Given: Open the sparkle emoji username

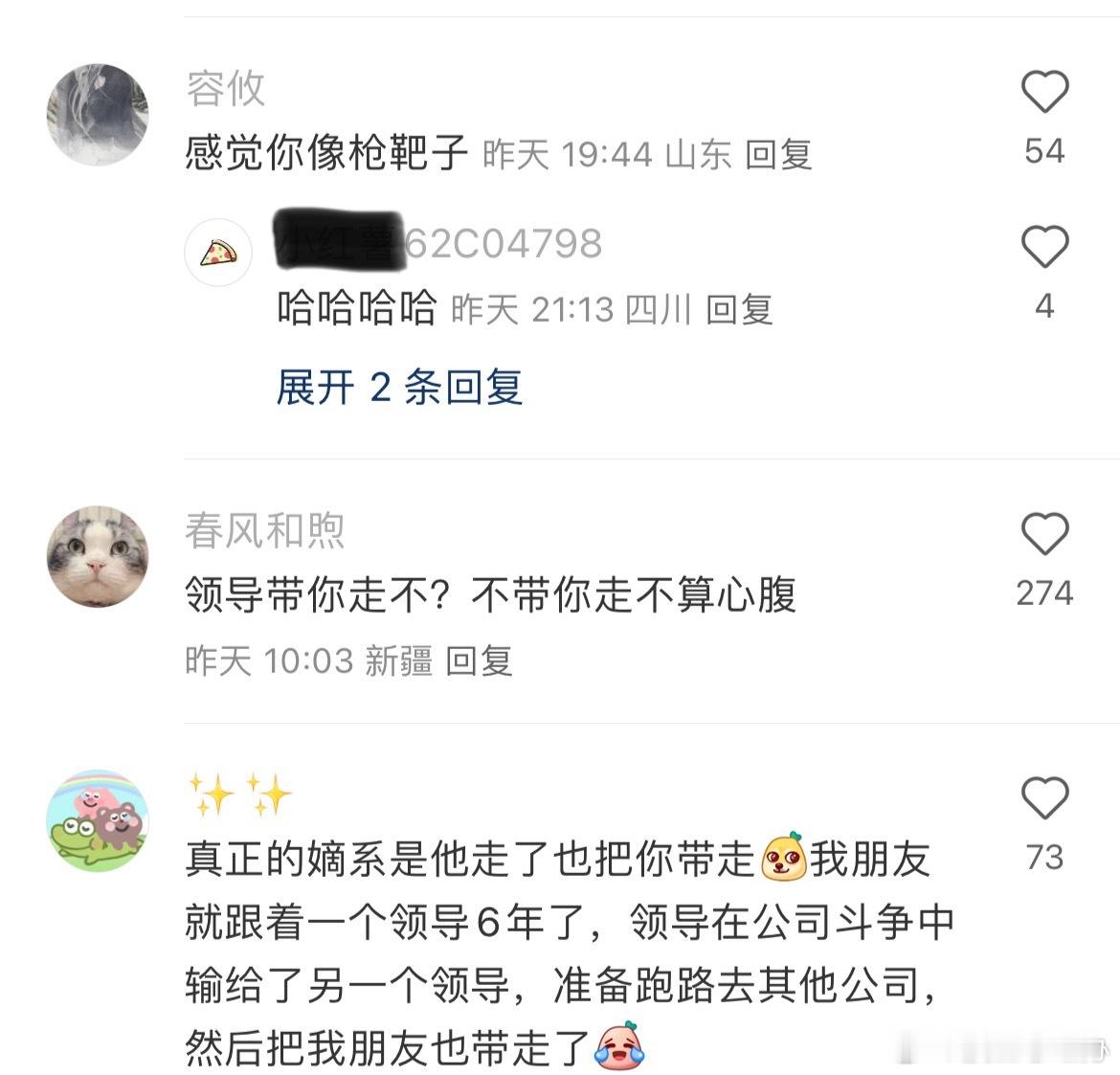Looking at the screenshot, I should coord(240,795).
